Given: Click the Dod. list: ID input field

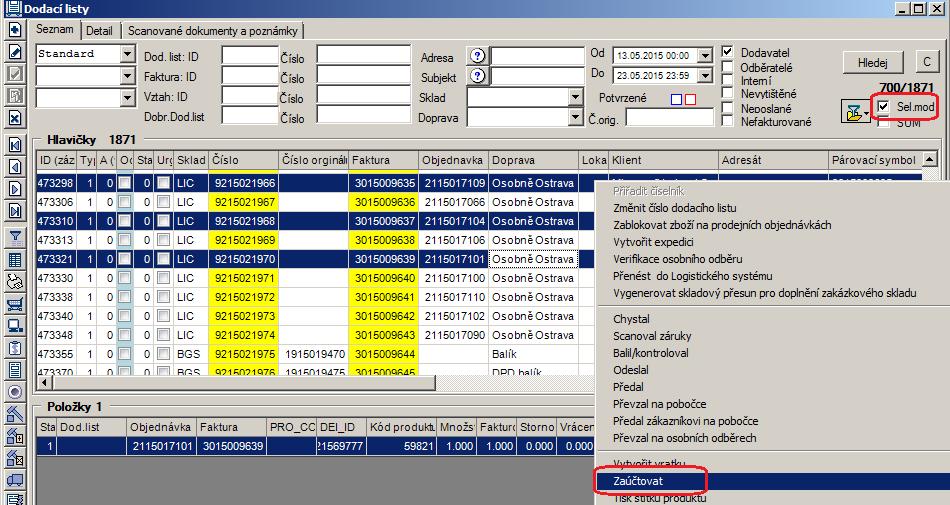Looking at the screenshot, I should tap(250, 55).
